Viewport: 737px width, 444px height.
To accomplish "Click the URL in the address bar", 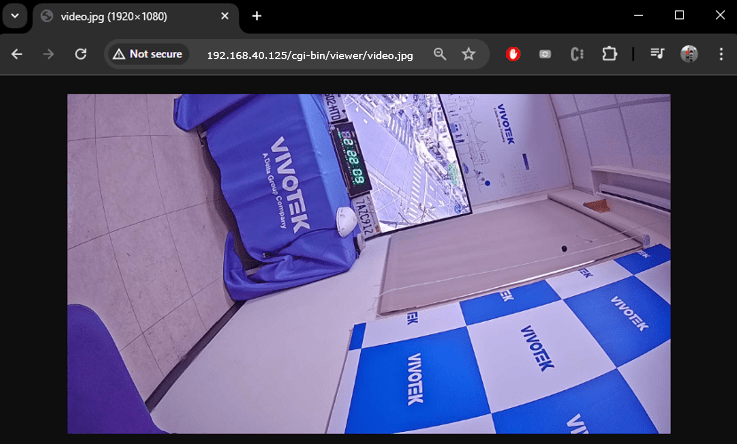I will [x=309, y=55].
